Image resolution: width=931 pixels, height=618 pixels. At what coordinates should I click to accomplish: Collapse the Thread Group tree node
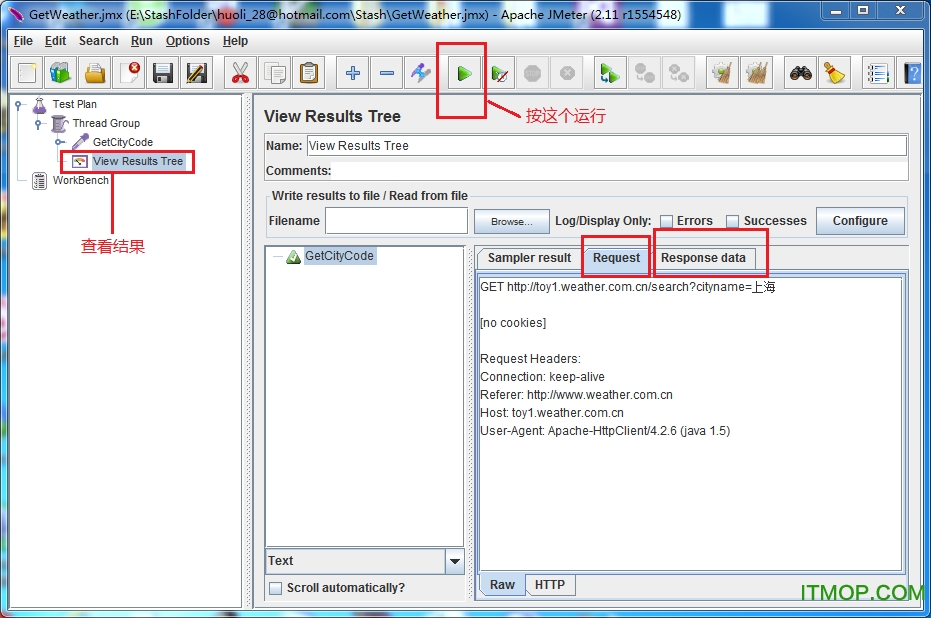(x=39, y=123)
